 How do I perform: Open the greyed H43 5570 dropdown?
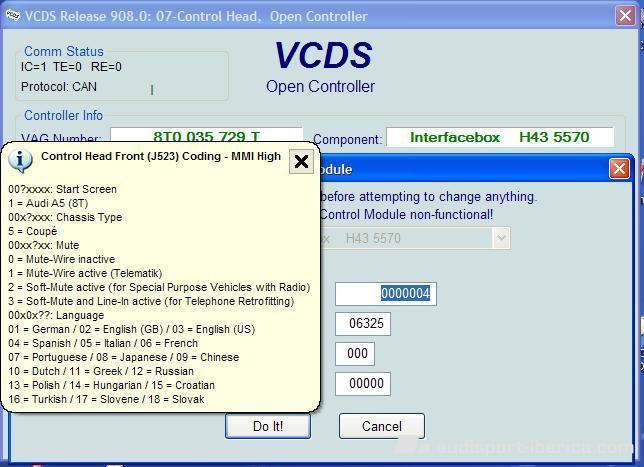point(500,238)
